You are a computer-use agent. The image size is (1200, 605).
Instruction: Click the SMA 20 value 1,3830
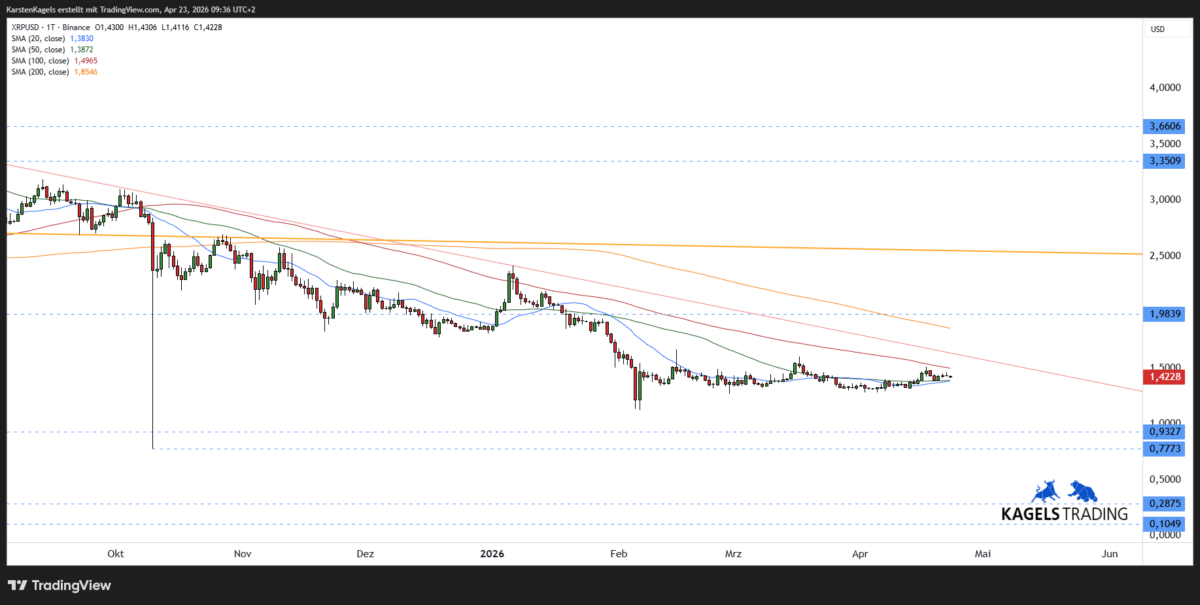(83, 38)
